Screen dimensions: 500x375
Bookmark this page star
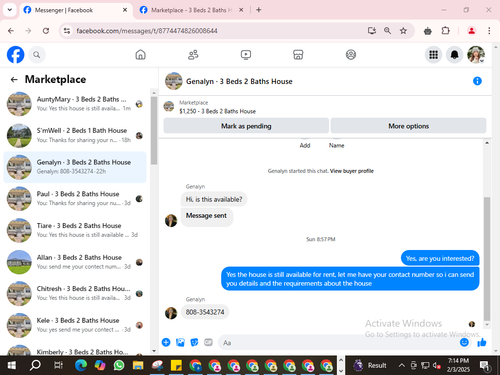tap(403, 31)
